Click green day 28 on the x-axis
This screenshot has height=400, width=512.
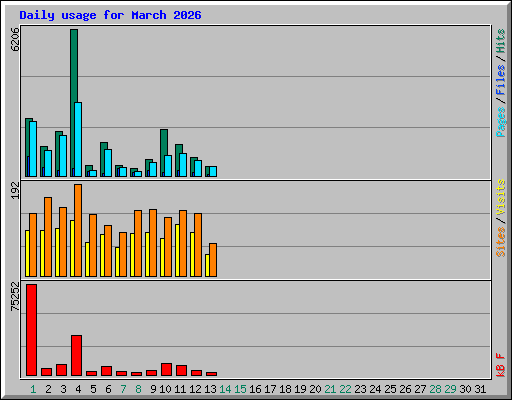[435, 389]
